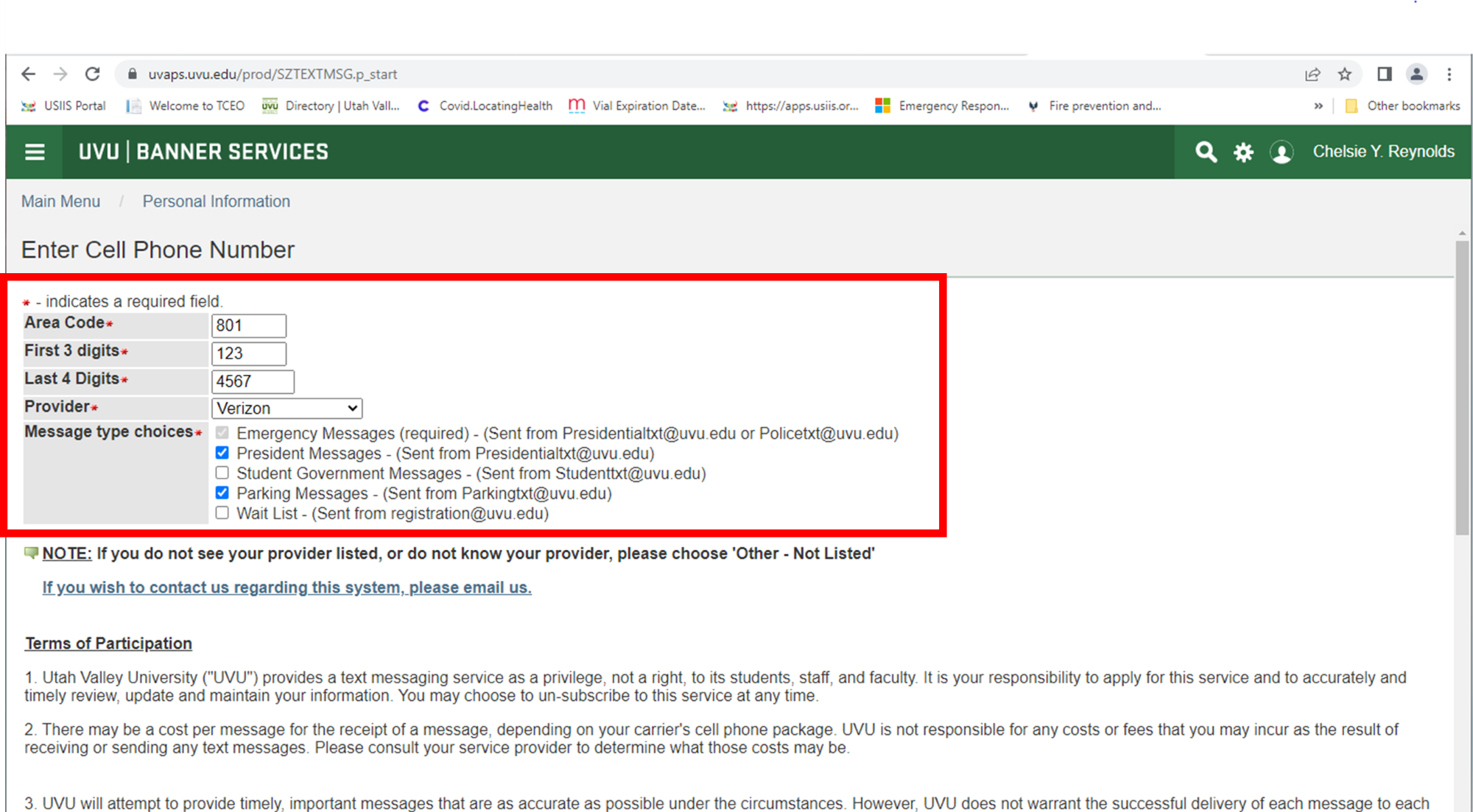Click the Area Code input field

coord(249,325)
